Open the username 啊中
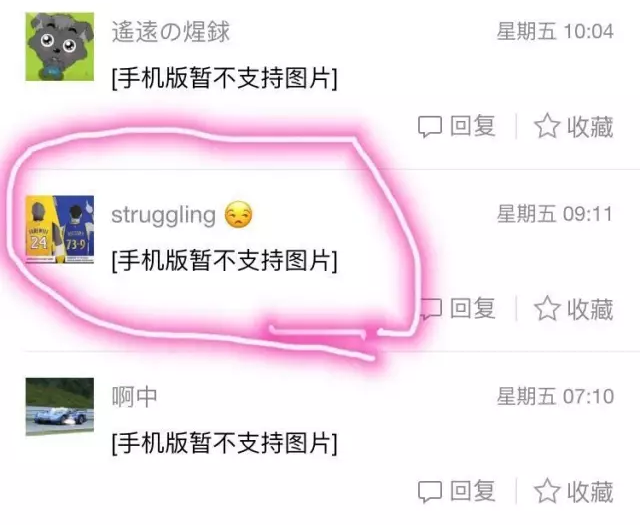 click(134, 396)
